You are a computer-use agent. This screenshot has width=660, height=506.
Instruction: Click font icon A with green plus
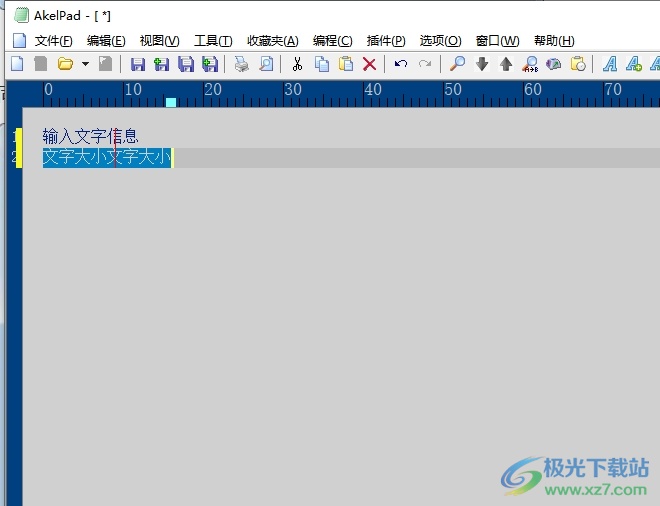click(x=634, y=64)
